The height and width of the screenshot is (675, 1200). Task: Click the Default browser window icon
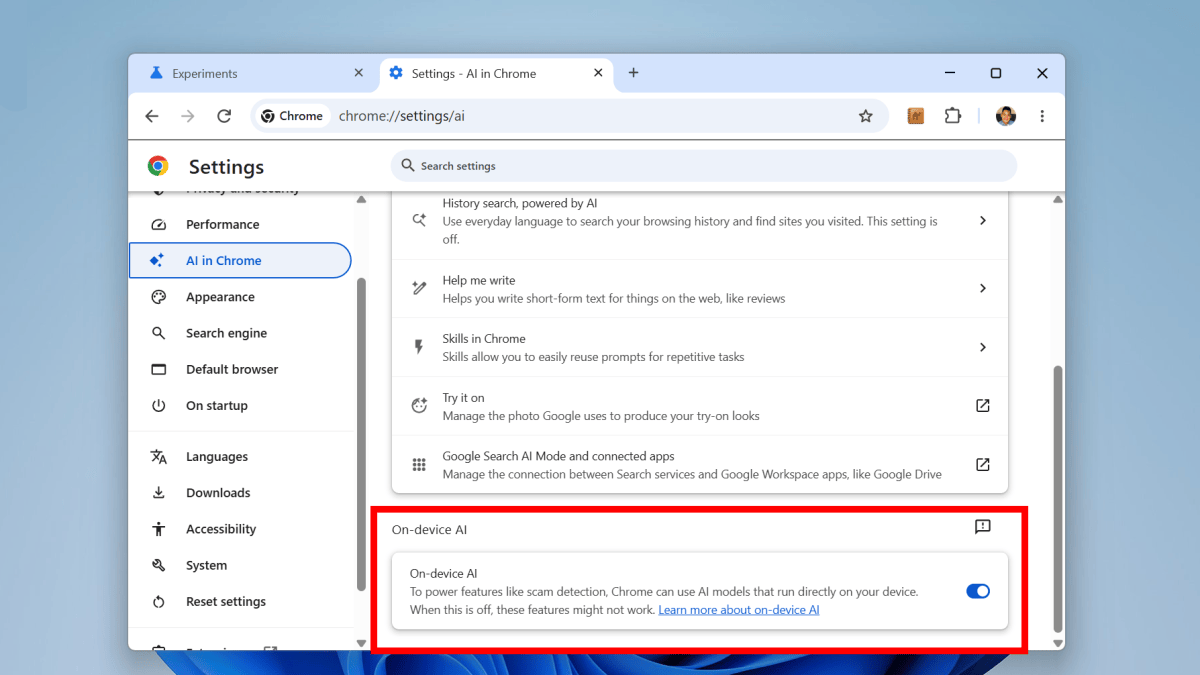point(158,369)
